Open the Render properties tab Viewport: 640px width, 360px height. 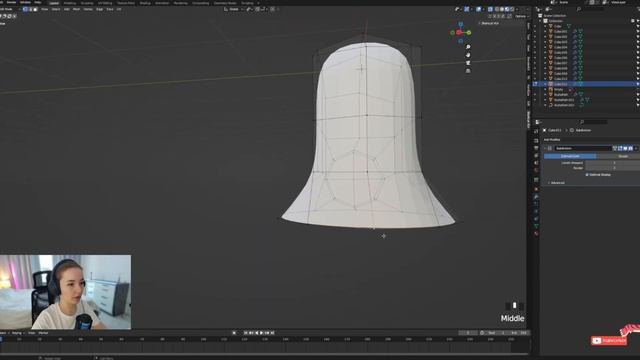click(536, 140)
